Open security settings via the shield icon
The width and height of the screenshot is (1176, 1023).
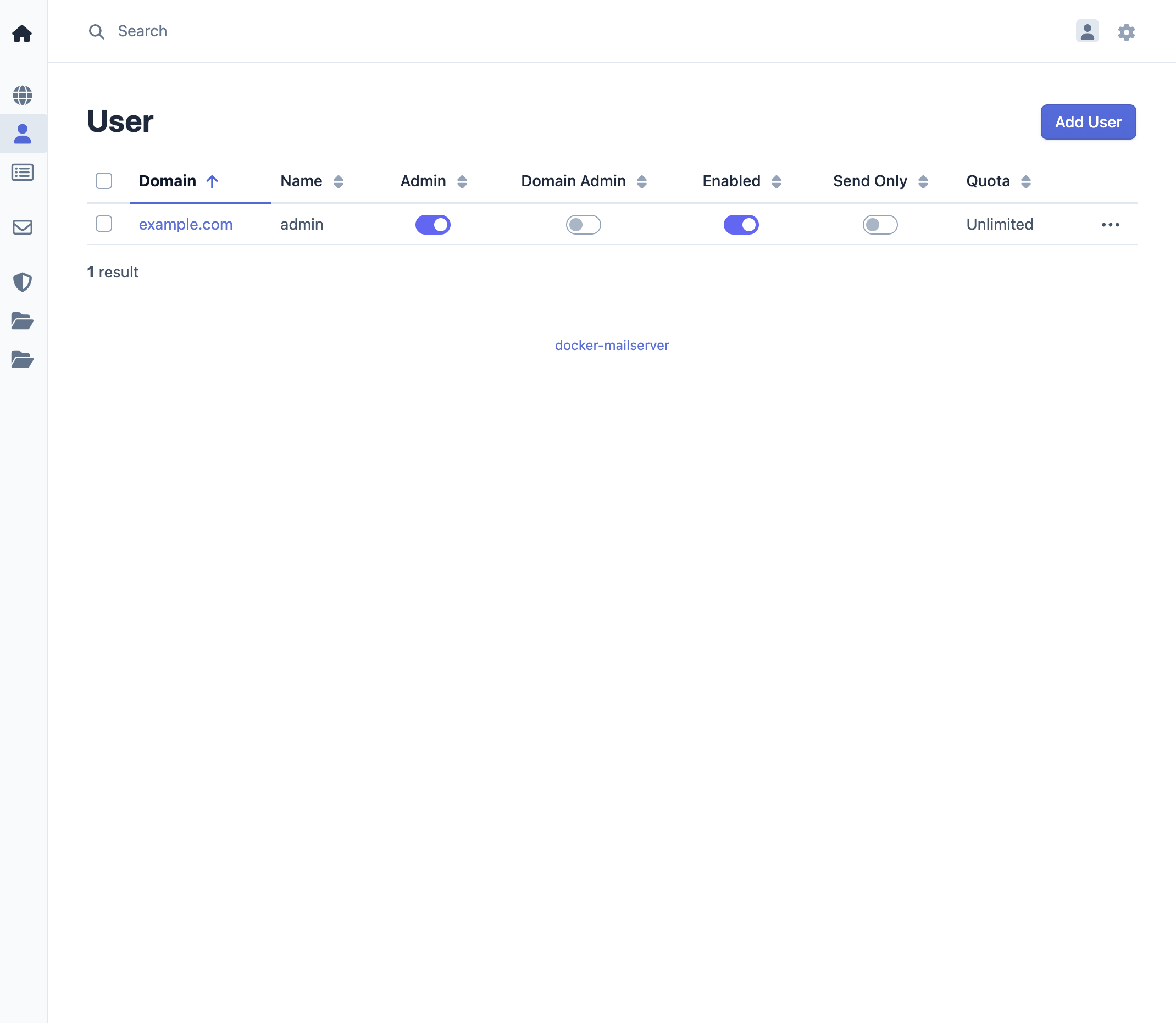click(23, 282)
